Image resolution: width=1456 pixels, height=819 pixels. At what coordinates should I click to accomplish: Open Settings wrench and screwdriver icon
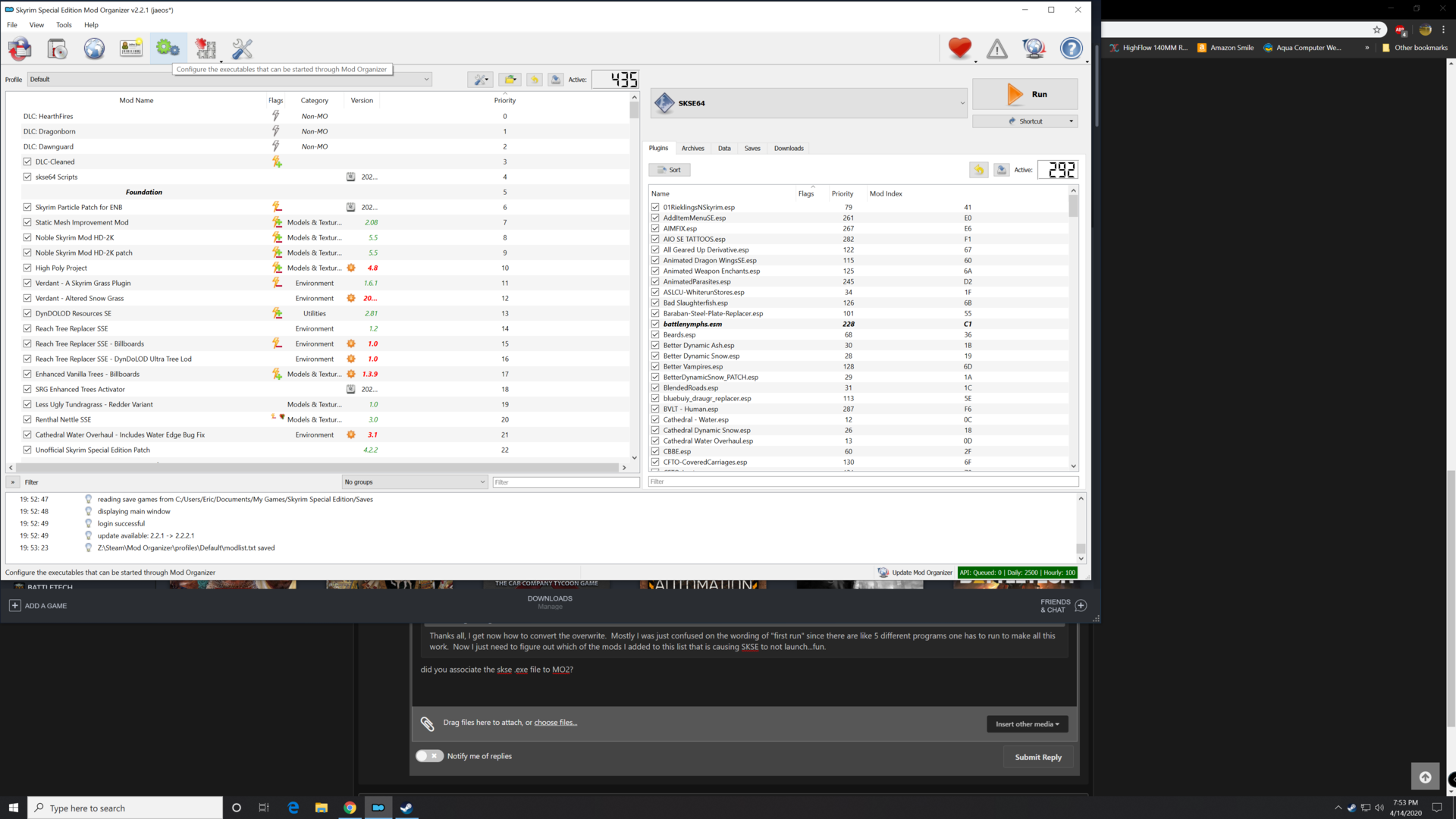pyautogui.click(x=242, y=49)
